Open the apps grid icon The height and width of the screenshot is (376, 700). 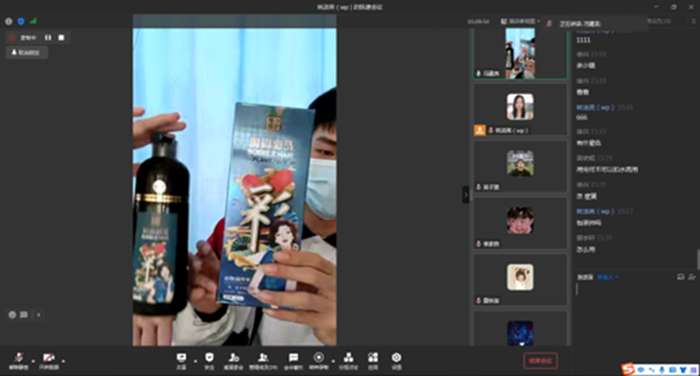pyautogui.click(x=373, y=361)
